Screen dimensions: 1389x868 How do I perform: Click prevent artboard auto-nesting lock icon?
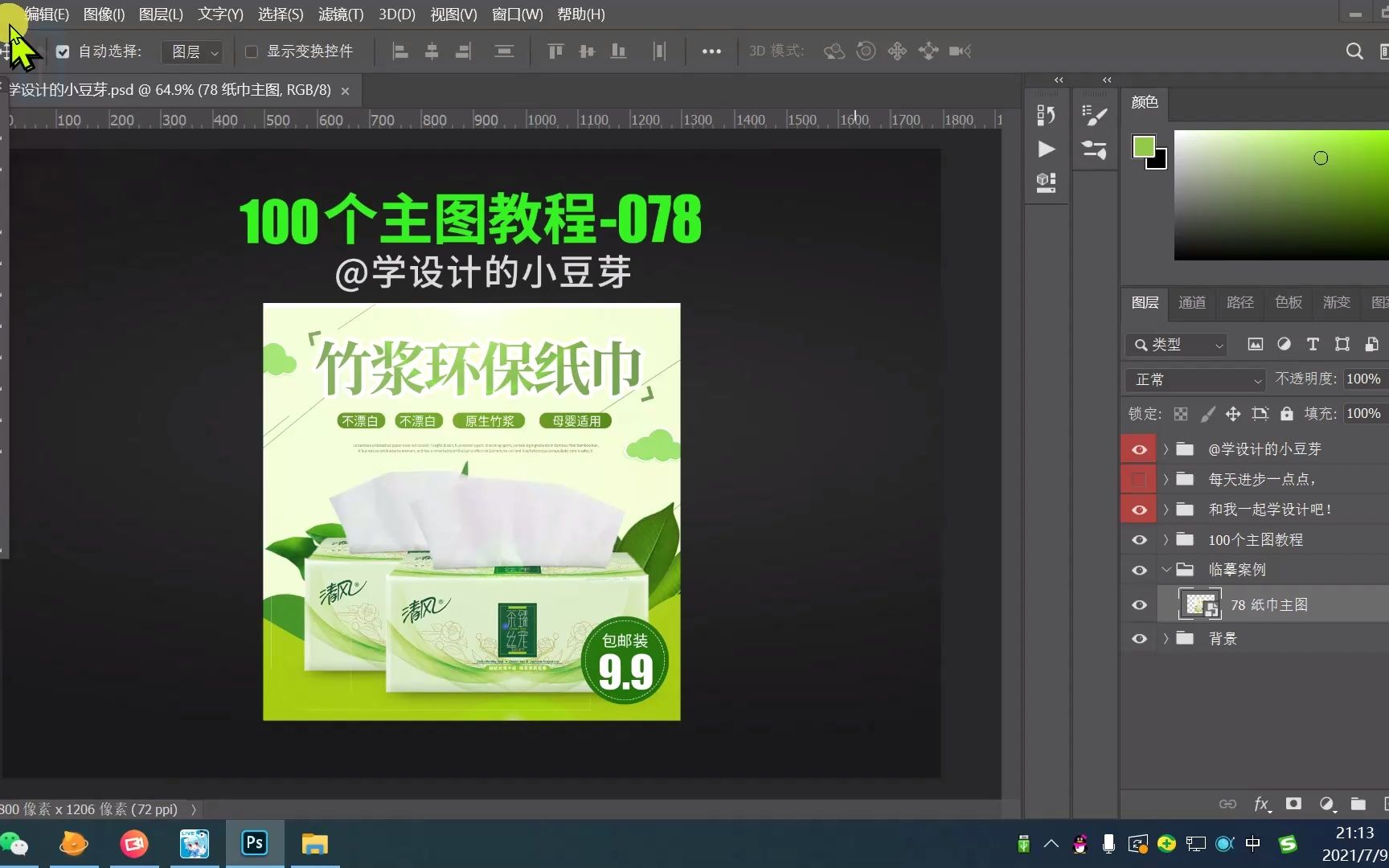click(x=1260, y=414)
